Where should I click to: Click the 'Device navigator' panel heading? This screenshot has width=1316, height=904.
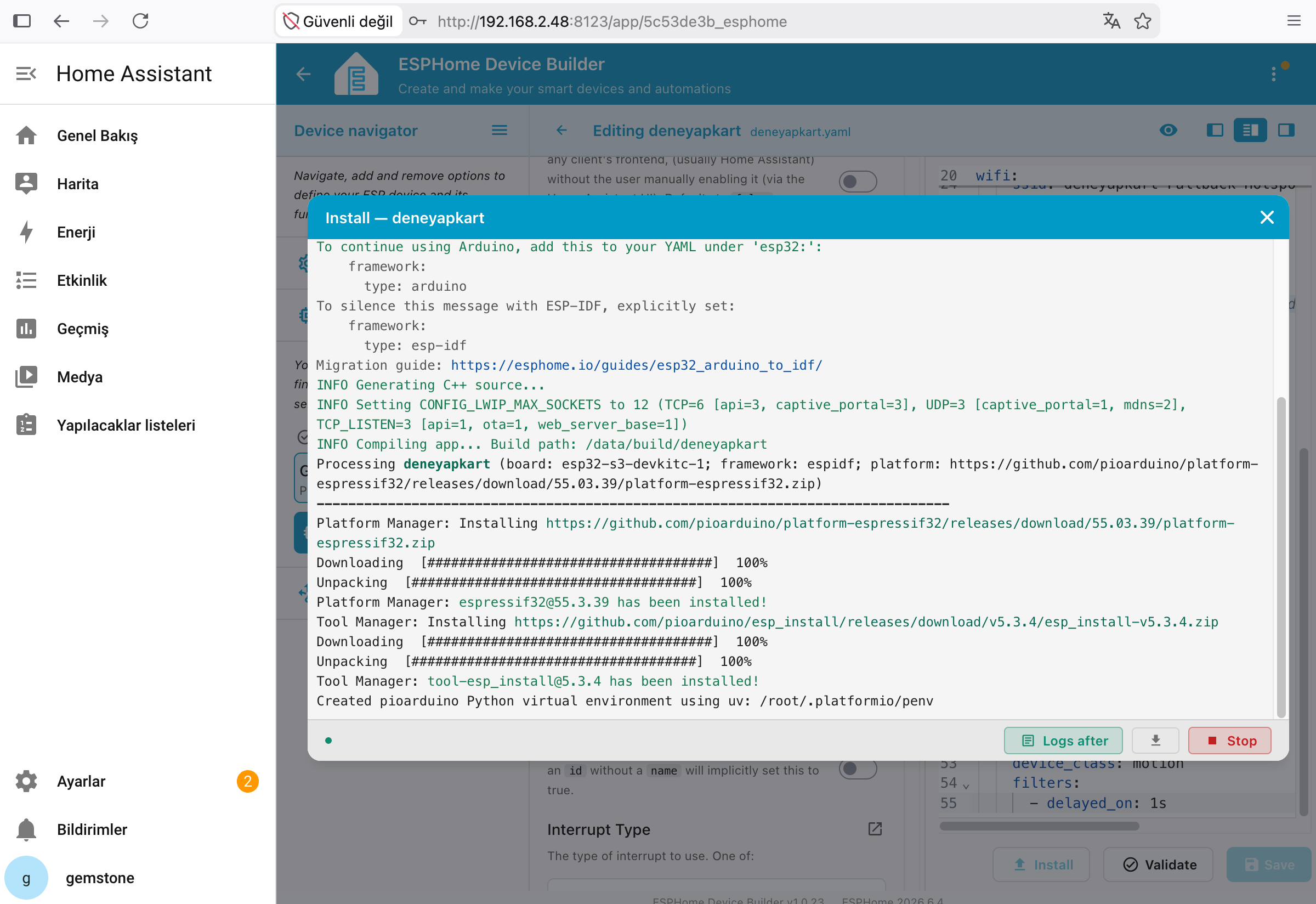pos(356,131)
